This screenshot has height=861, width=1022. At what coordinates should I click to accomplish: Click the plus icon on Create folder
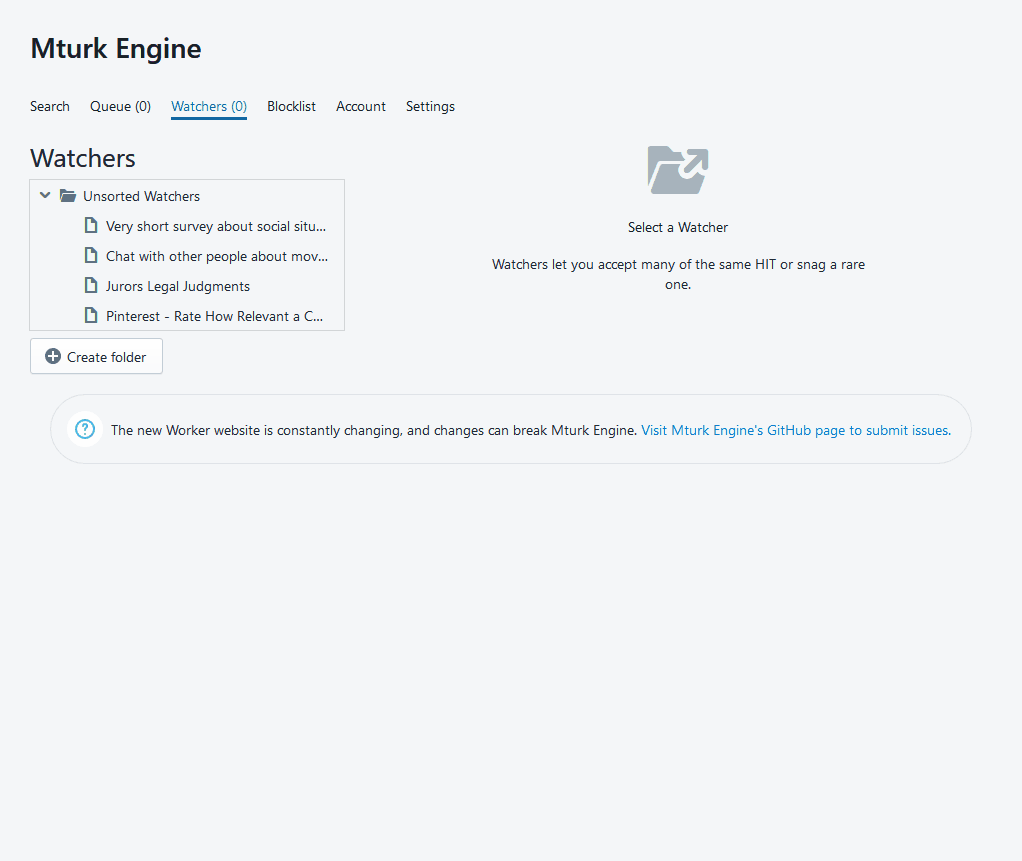click(x=53, y=357)
